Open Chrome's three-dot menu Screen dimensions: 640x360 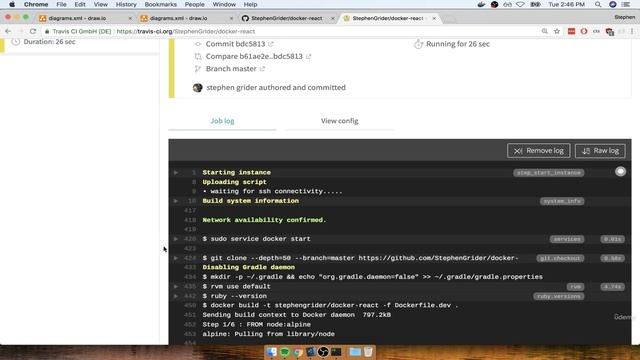(632, 31)
